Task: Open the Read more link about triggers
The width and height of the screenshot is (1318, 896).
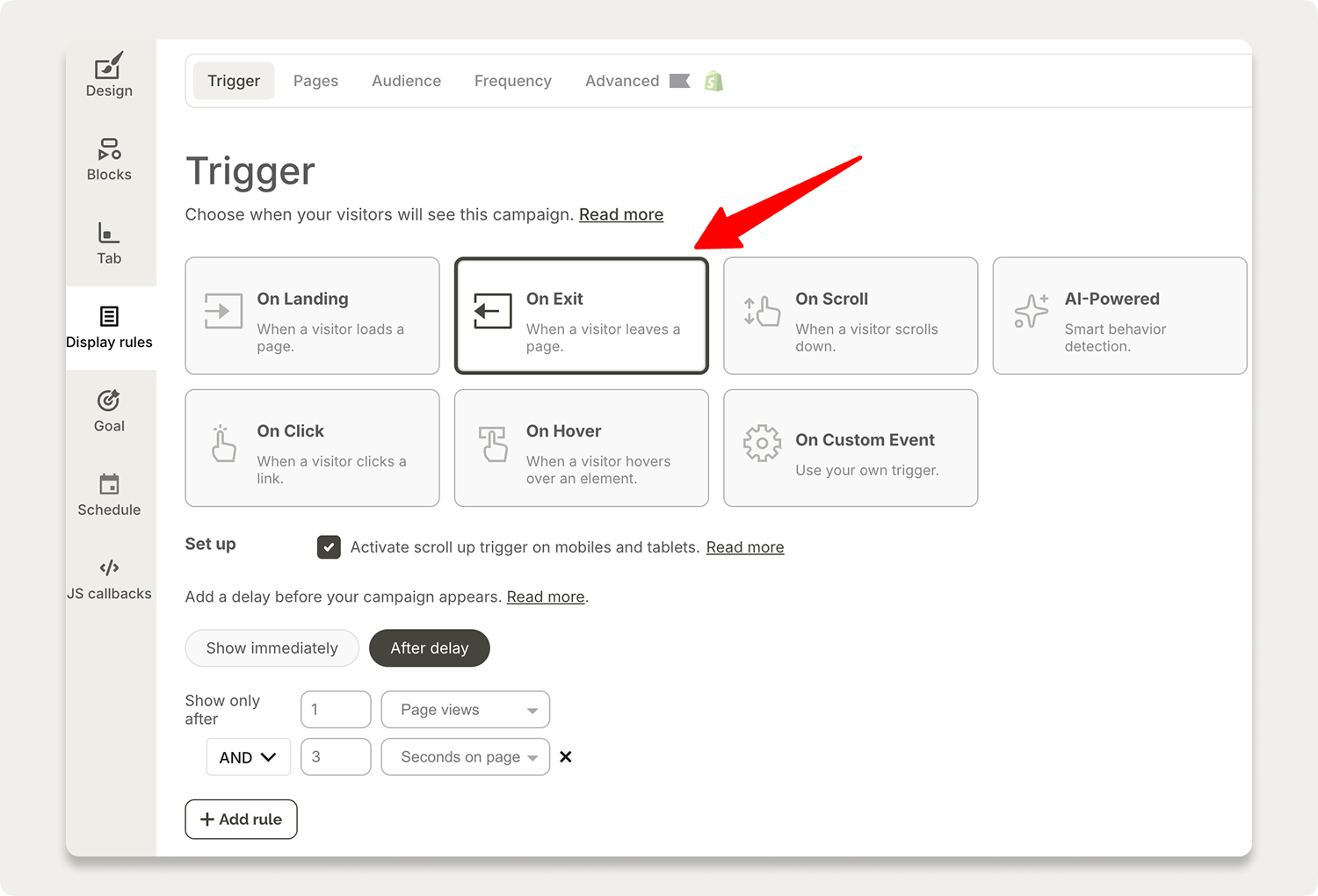Action: (x=620, y=214)
